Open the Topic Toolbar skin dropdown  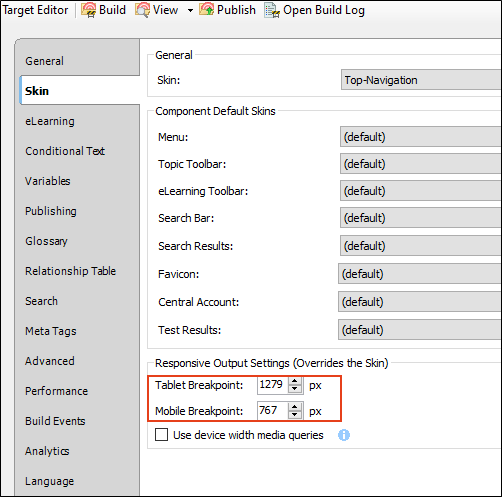(x=421, y=164)
